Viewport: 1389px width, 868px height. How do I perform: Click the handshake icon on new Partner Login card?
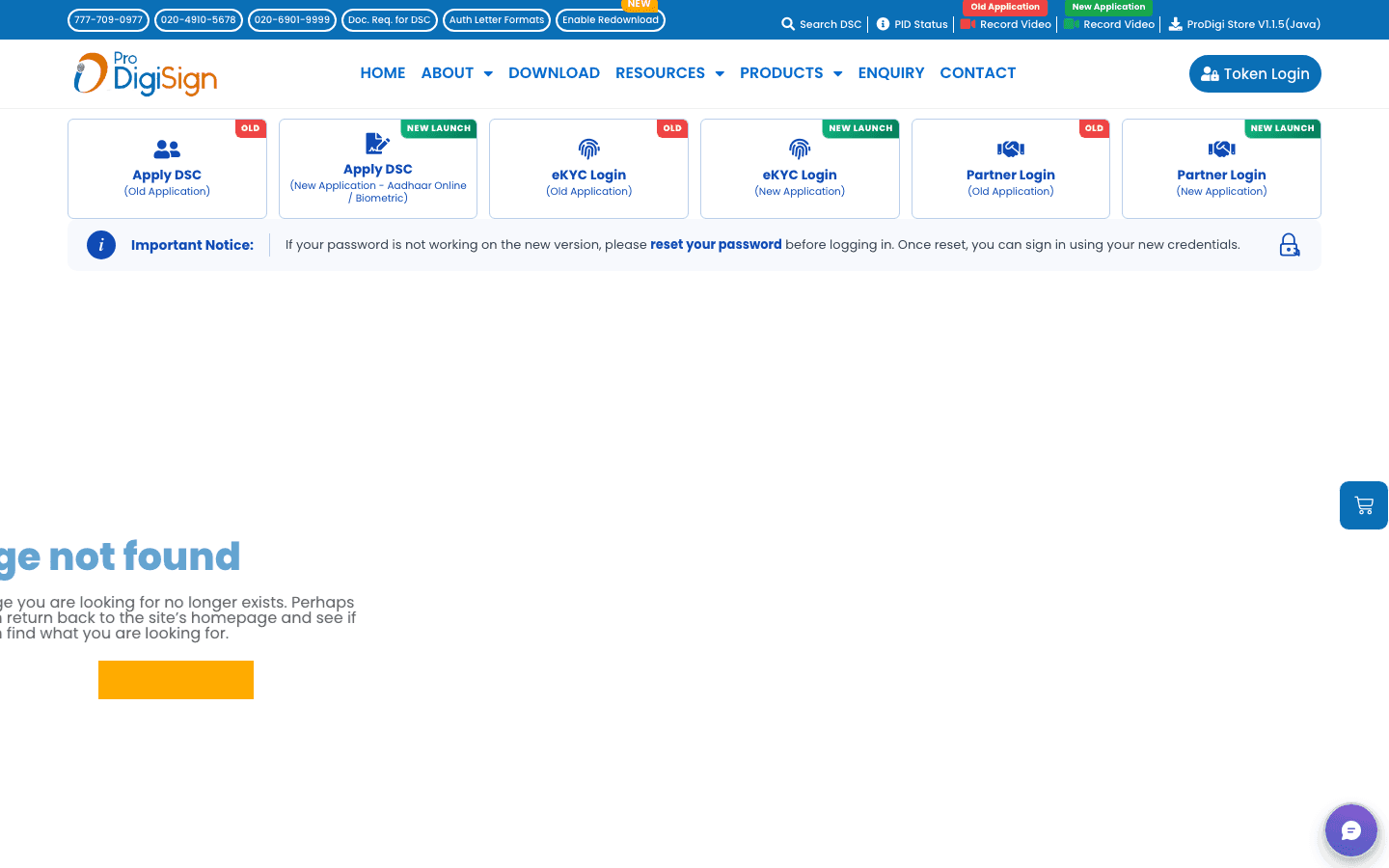pyautogui.click(x=1222, y=149)
